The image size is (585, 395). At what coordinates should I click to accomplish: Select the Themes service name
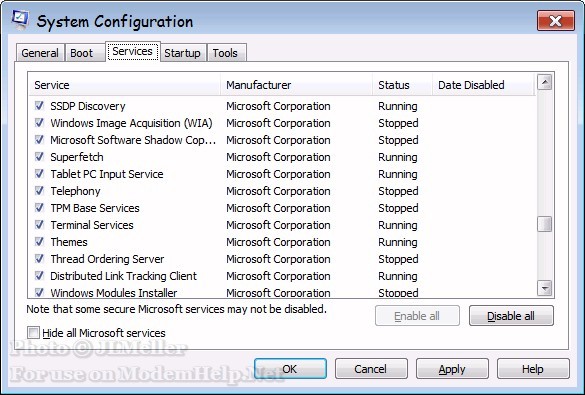coord(69,242)
